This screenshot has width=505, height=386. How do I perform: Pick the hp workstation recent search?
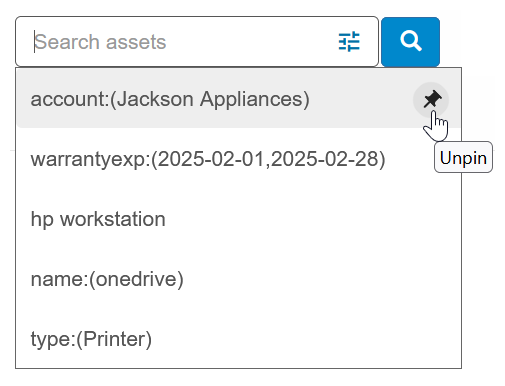pyautogui.click(x=238, y=219)
